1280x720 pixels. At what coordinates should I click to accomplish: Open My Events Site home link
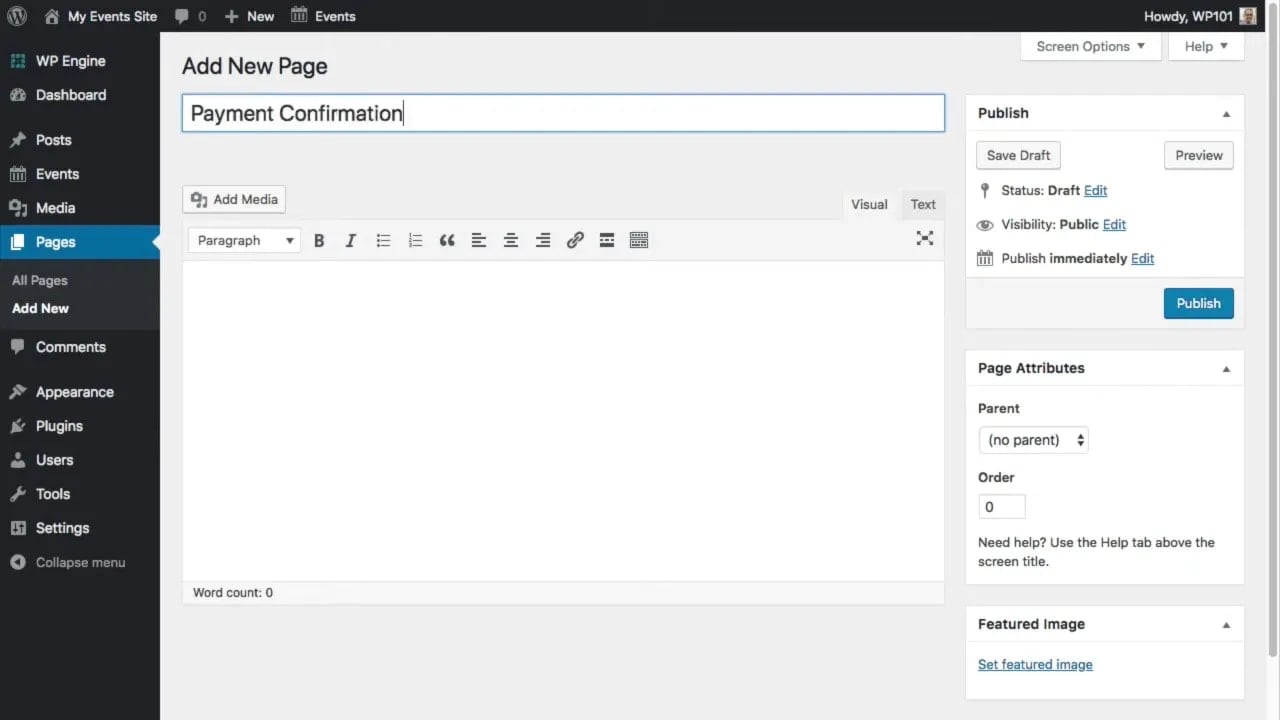pos(101,16)
